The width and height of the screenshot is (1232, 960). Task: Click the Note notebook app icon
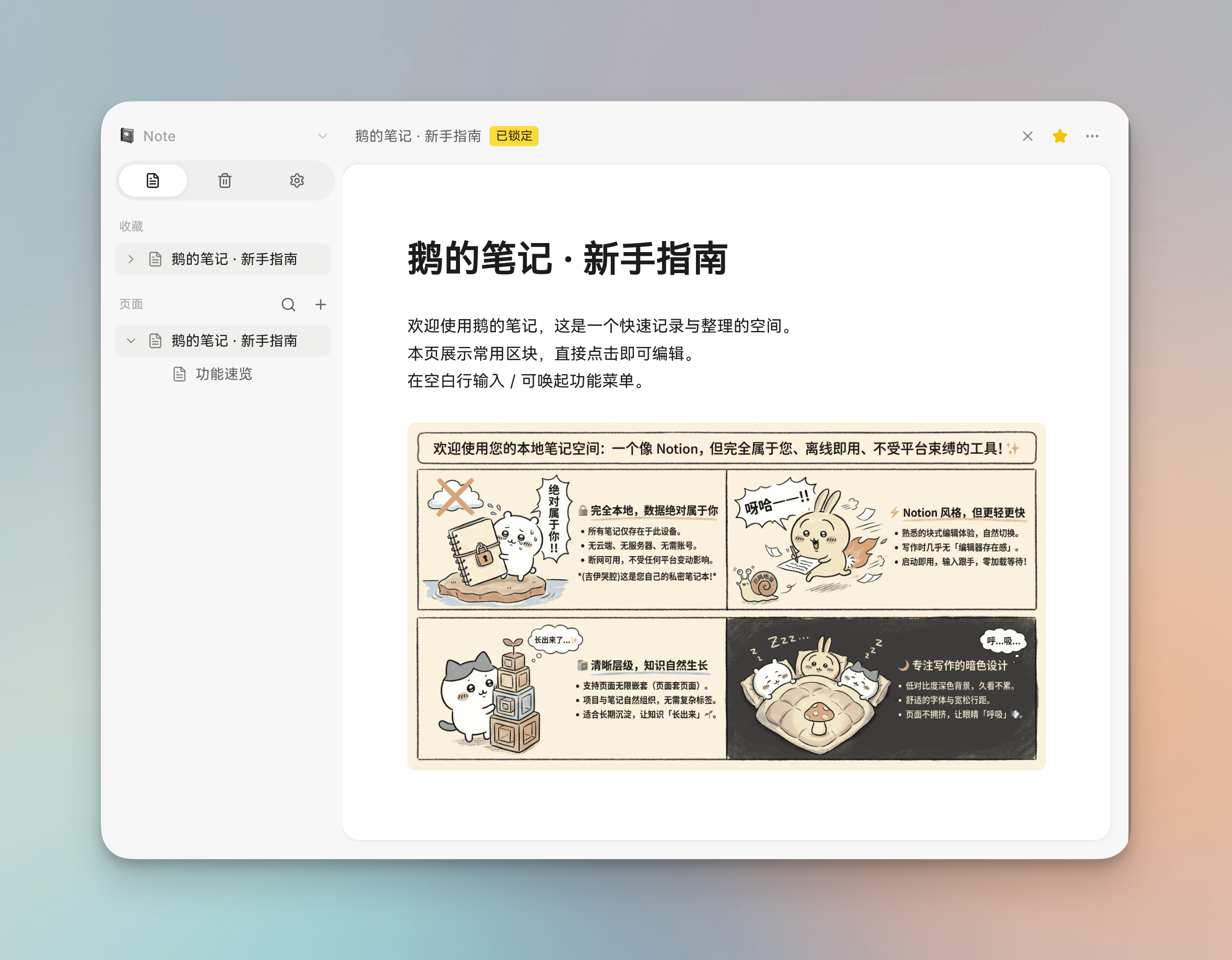tap(128, 136)
